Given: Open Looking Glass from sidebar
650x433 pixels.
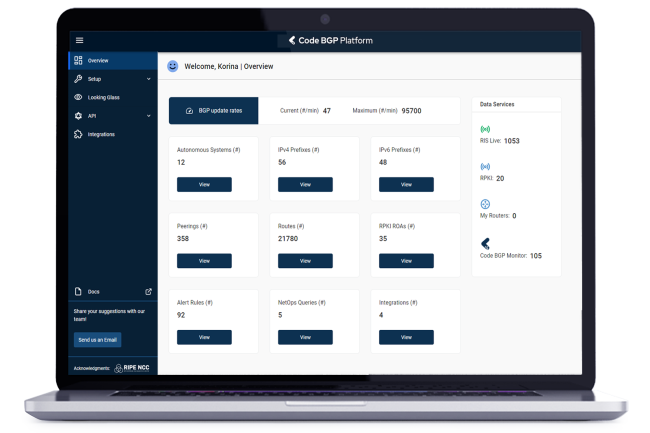Looking at the screenshot, I should pos(103,97).
